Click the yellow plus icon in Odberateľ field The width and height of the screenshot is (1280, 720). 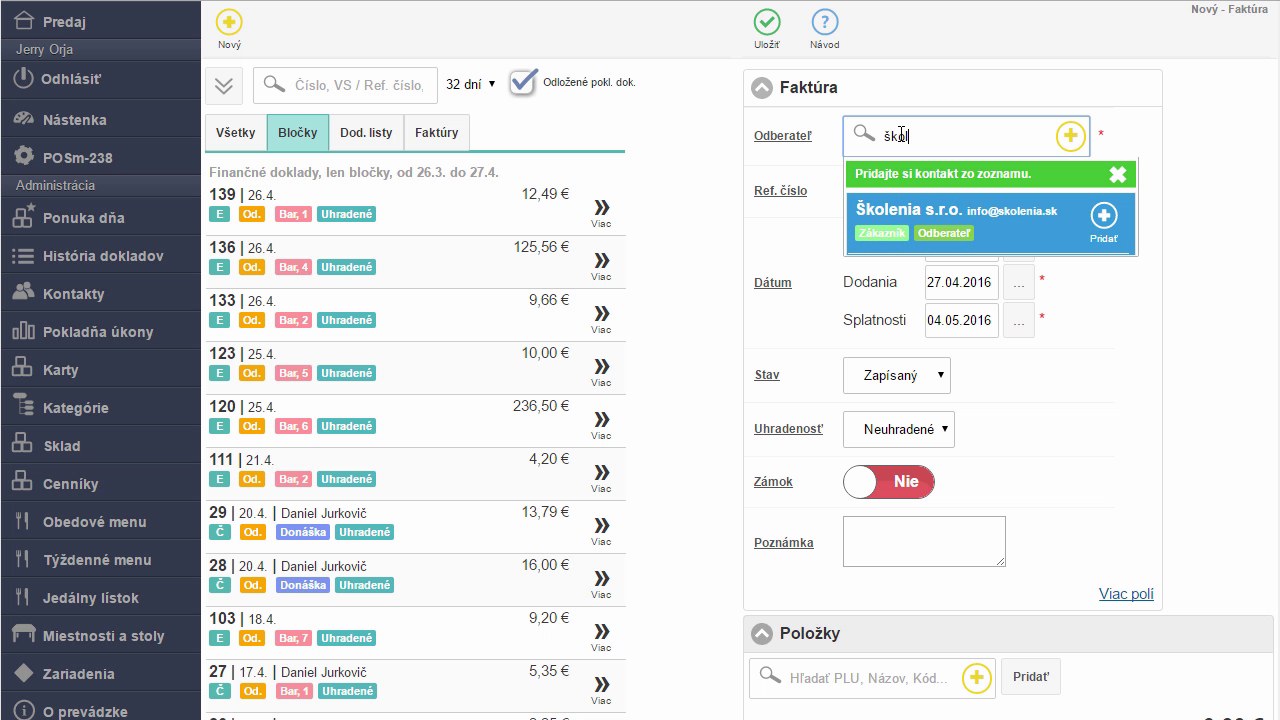[1070, 136]
